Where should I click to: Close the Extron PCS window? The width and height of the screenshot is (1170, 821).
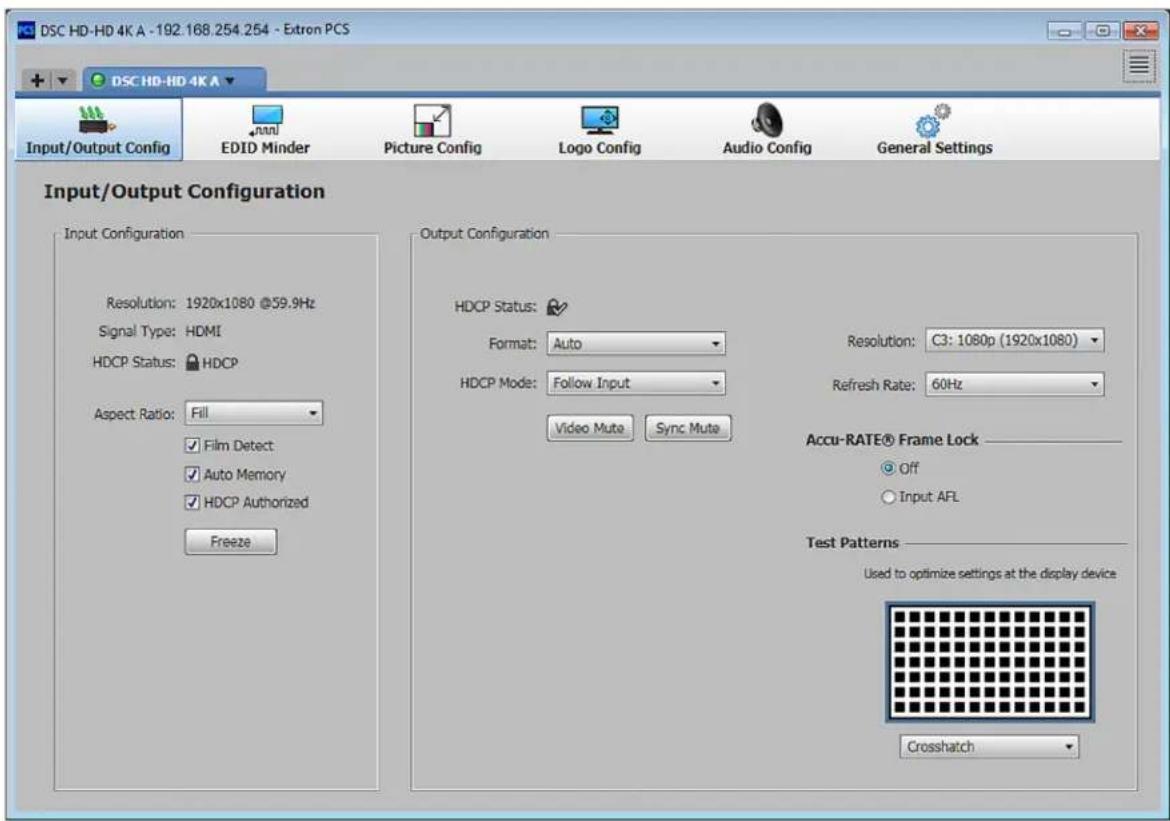pyautogui.click(x=1139, y=31)
